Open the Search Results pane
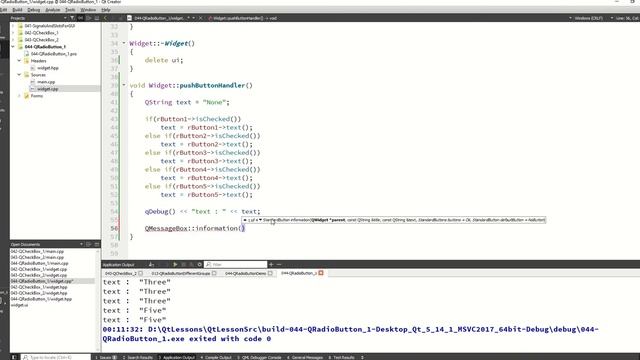The width and height of the screenshot is (640, 360). point(138,357)
